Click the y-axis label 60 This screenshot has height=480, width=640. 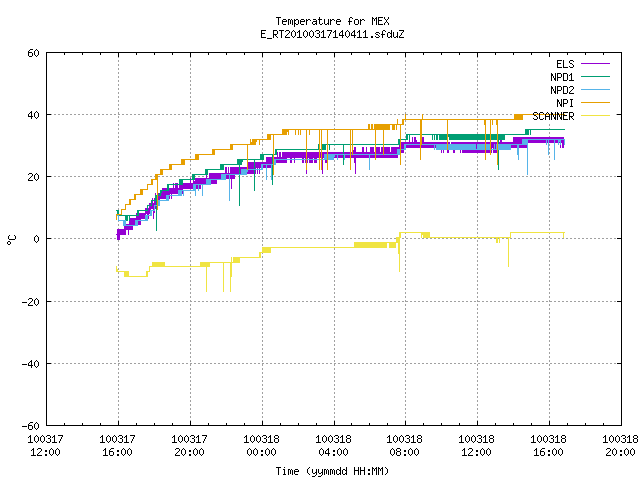pos(33,53)
